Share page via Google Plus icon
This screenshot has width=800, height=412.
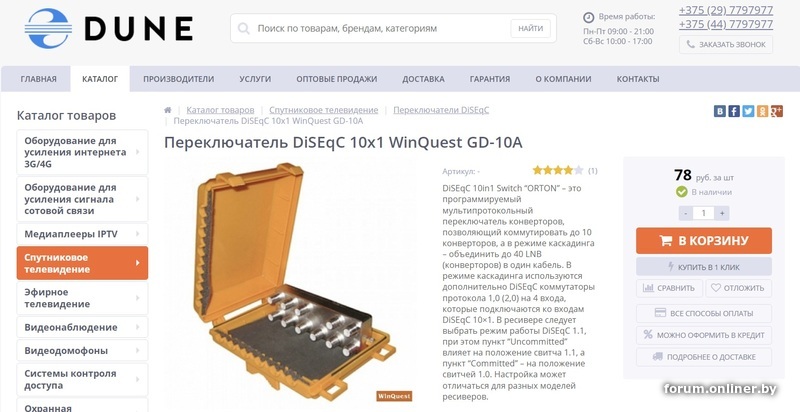click(x=777, y=111)
